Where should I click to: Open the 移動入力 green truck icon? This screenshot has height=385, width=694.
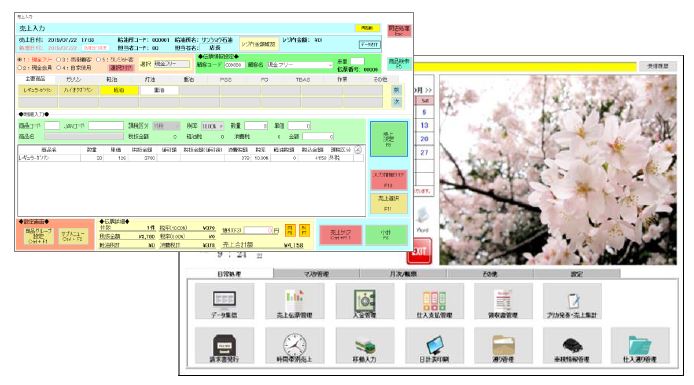coord(364,346)
